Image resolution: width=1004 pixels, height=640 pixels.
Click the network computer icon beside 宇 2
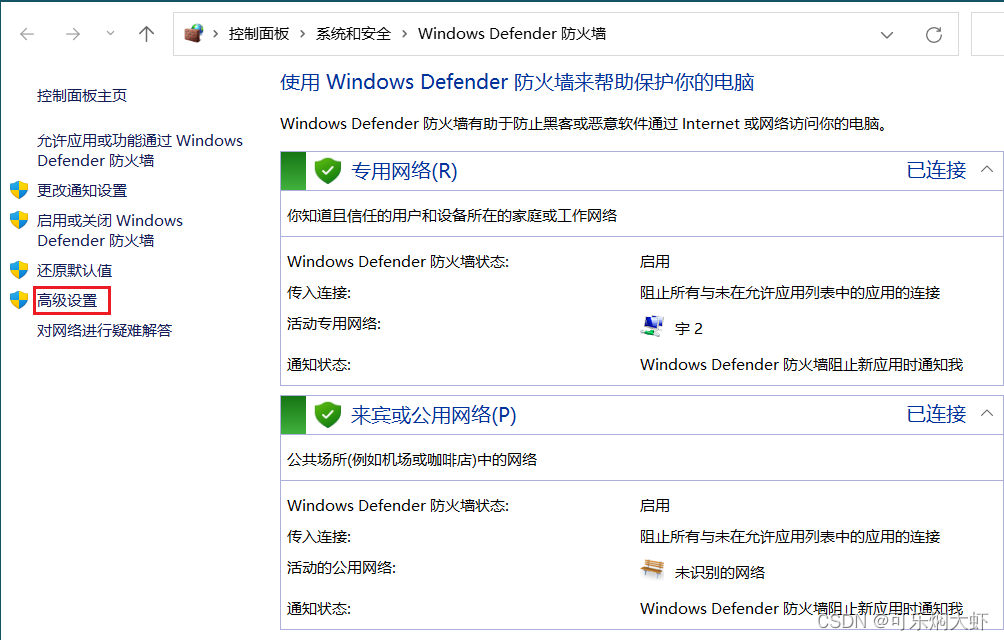[652, 326]
